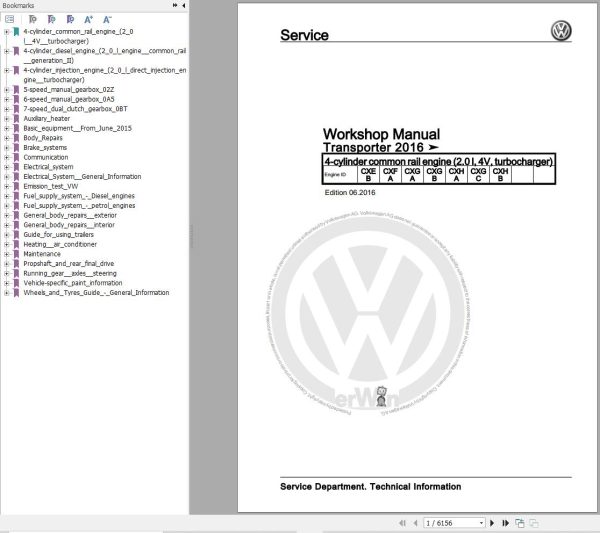600x533 pixels.
Task: Expand the 6-speed_manual_gearbox_0A5 node
Action: [6, 99]
